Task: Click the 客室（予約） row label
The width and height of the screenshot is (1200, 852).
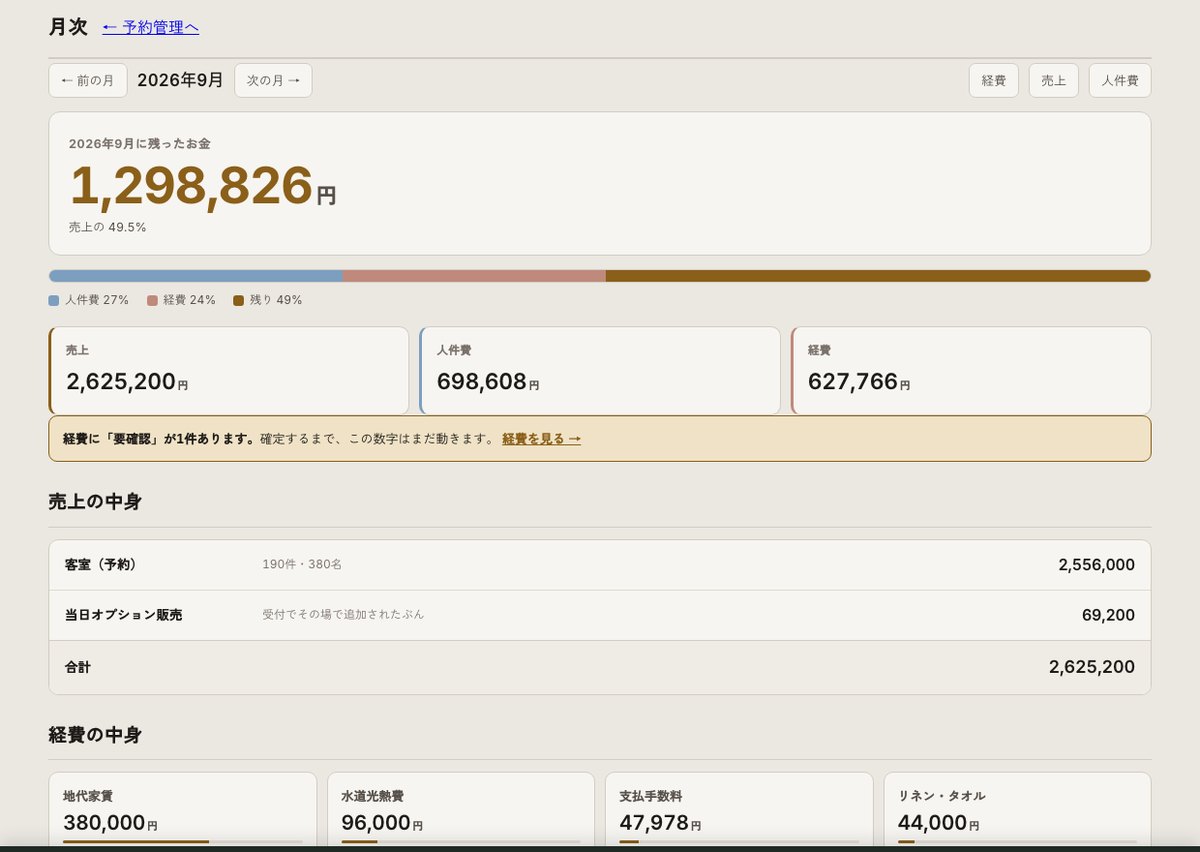Action: (x=101, y=565)
